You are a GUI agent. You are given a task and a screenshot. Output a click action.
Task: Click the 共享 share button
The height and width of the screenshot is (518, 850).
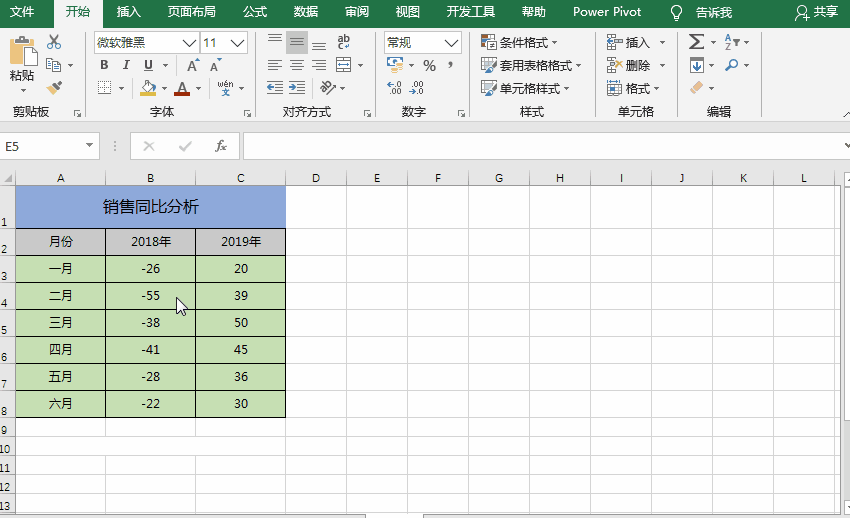click(x=816, y=12)
